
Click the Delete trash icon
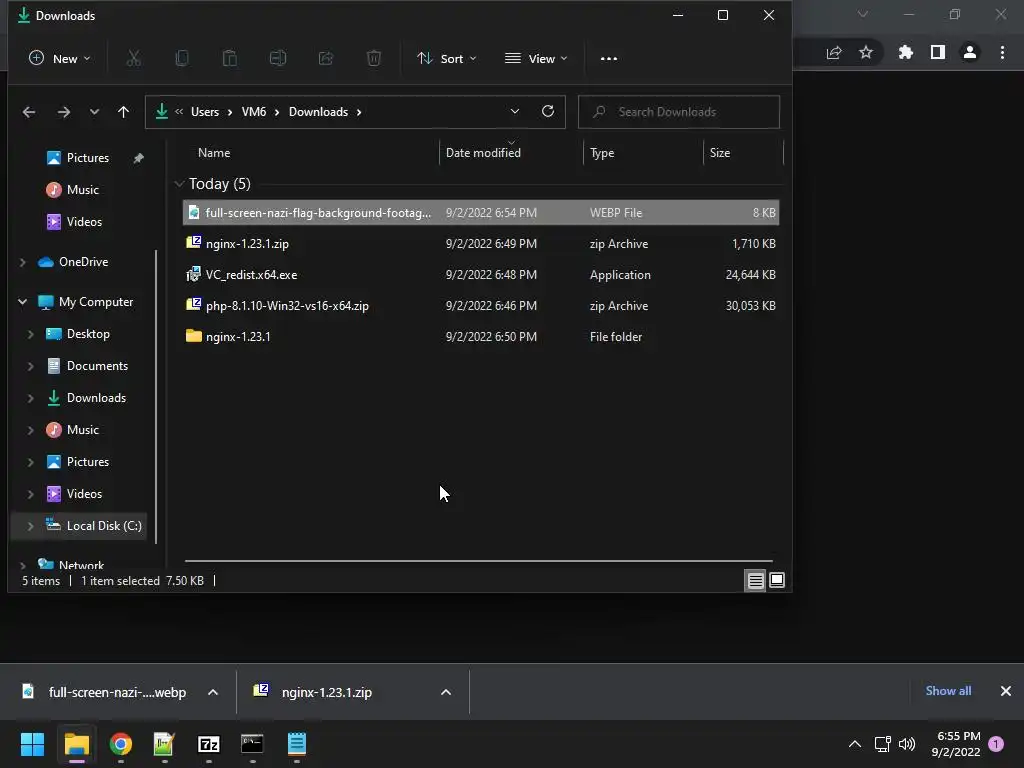(374, 59)
